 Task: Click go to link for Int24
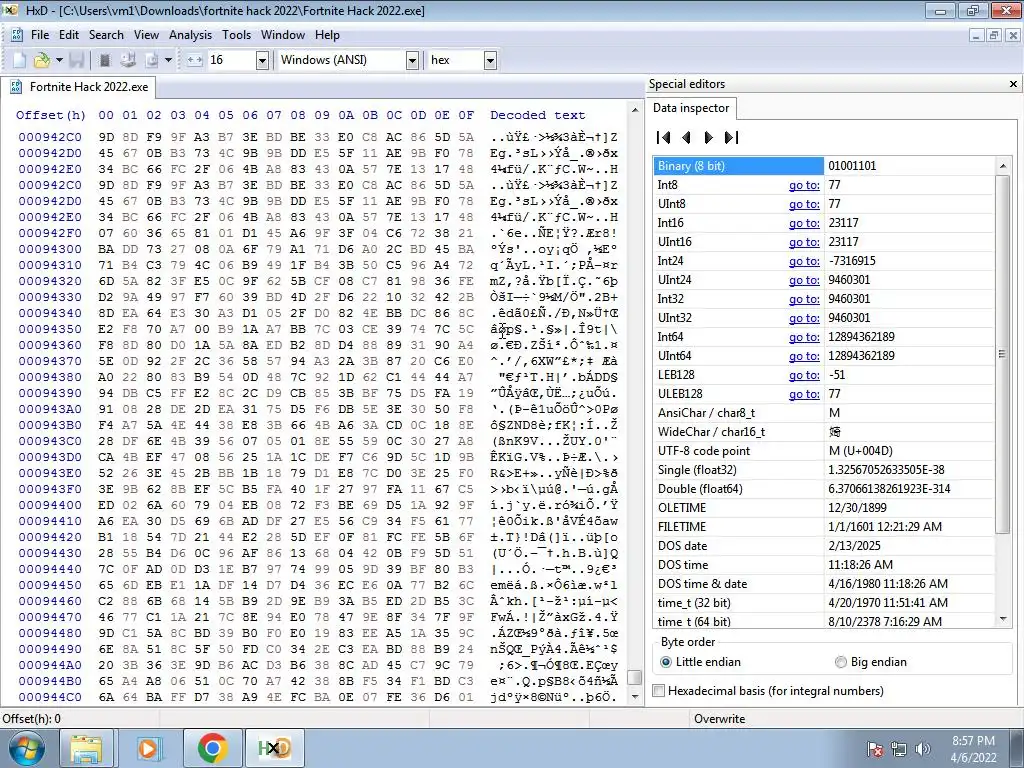point(804,261)
